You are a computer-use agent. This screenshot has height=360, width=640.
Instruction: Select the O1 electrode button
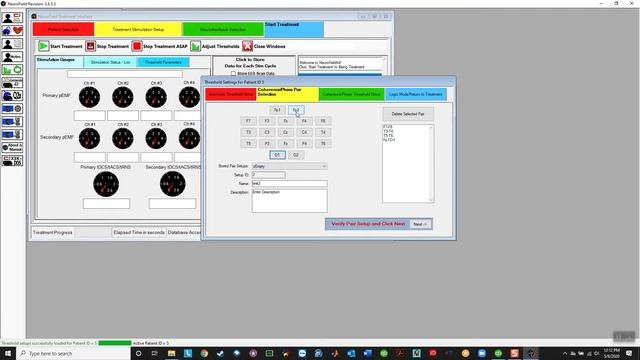(277, 155)
